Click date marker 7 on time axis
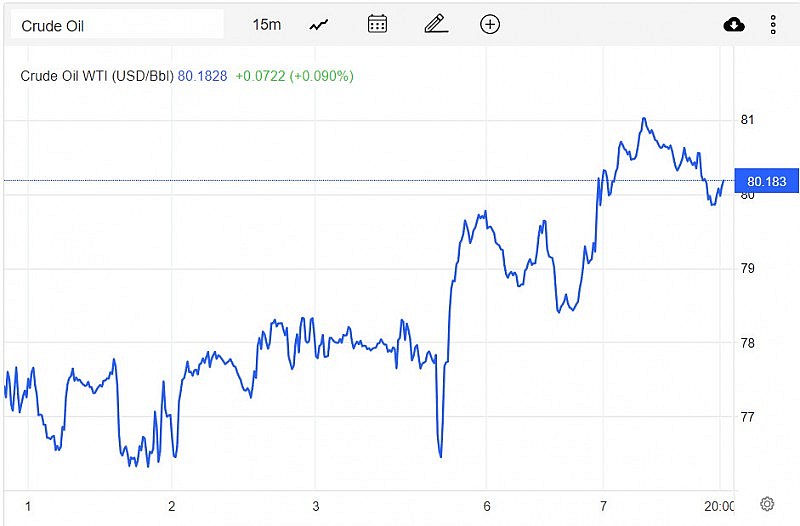800x526 pixels. (x=604, y=505)
